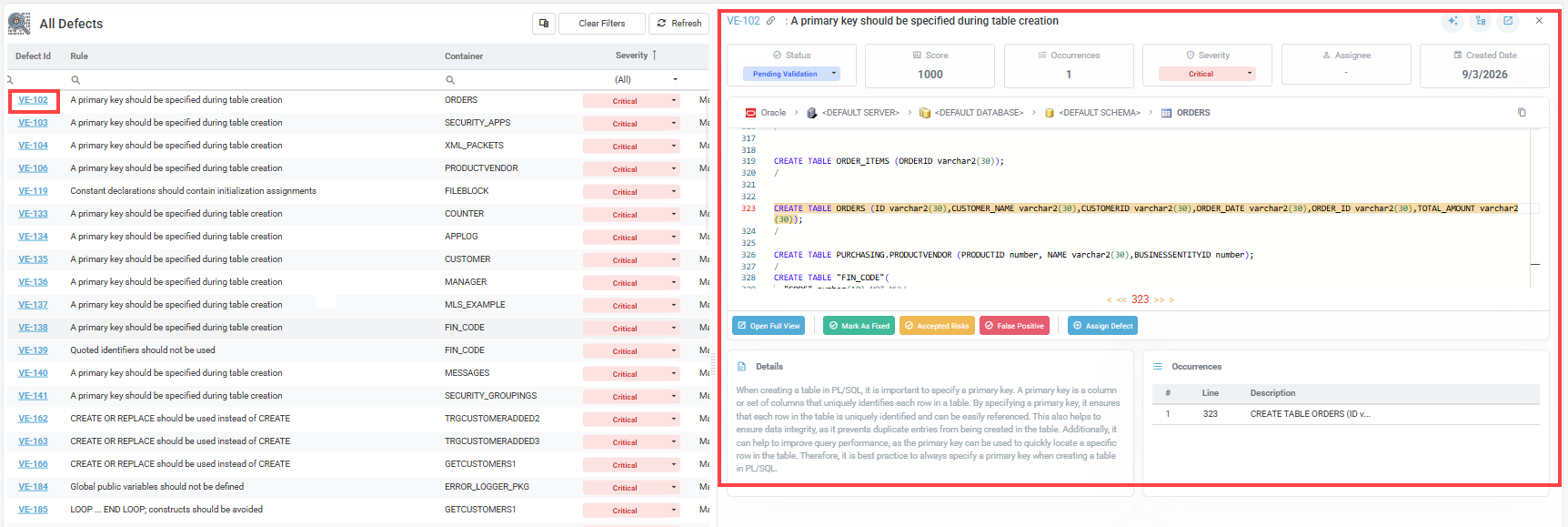Screen dimensions: 1568x527
Task: Refresh the All Defects list
Action: click(678, 24)
